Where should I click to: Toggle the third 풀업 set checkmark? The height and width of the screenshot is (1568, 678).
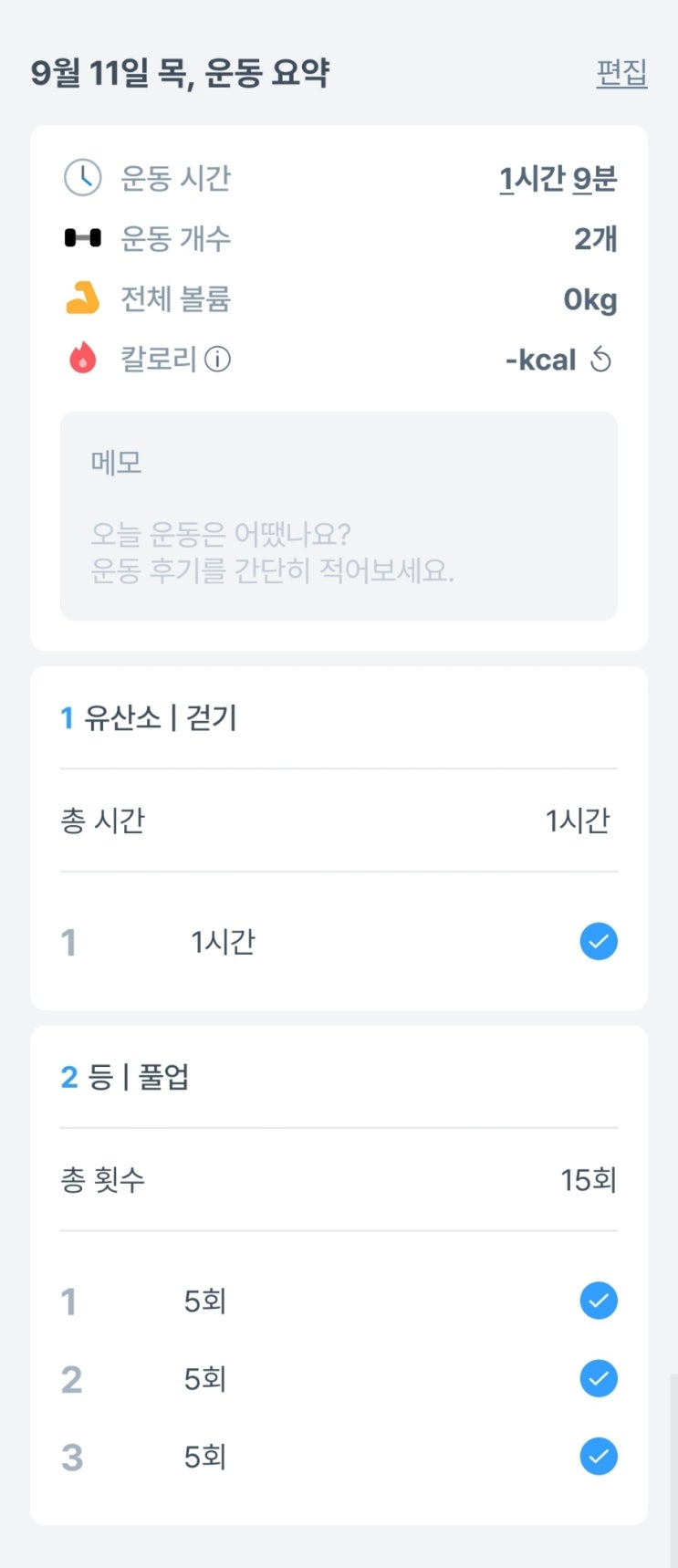599,1457
